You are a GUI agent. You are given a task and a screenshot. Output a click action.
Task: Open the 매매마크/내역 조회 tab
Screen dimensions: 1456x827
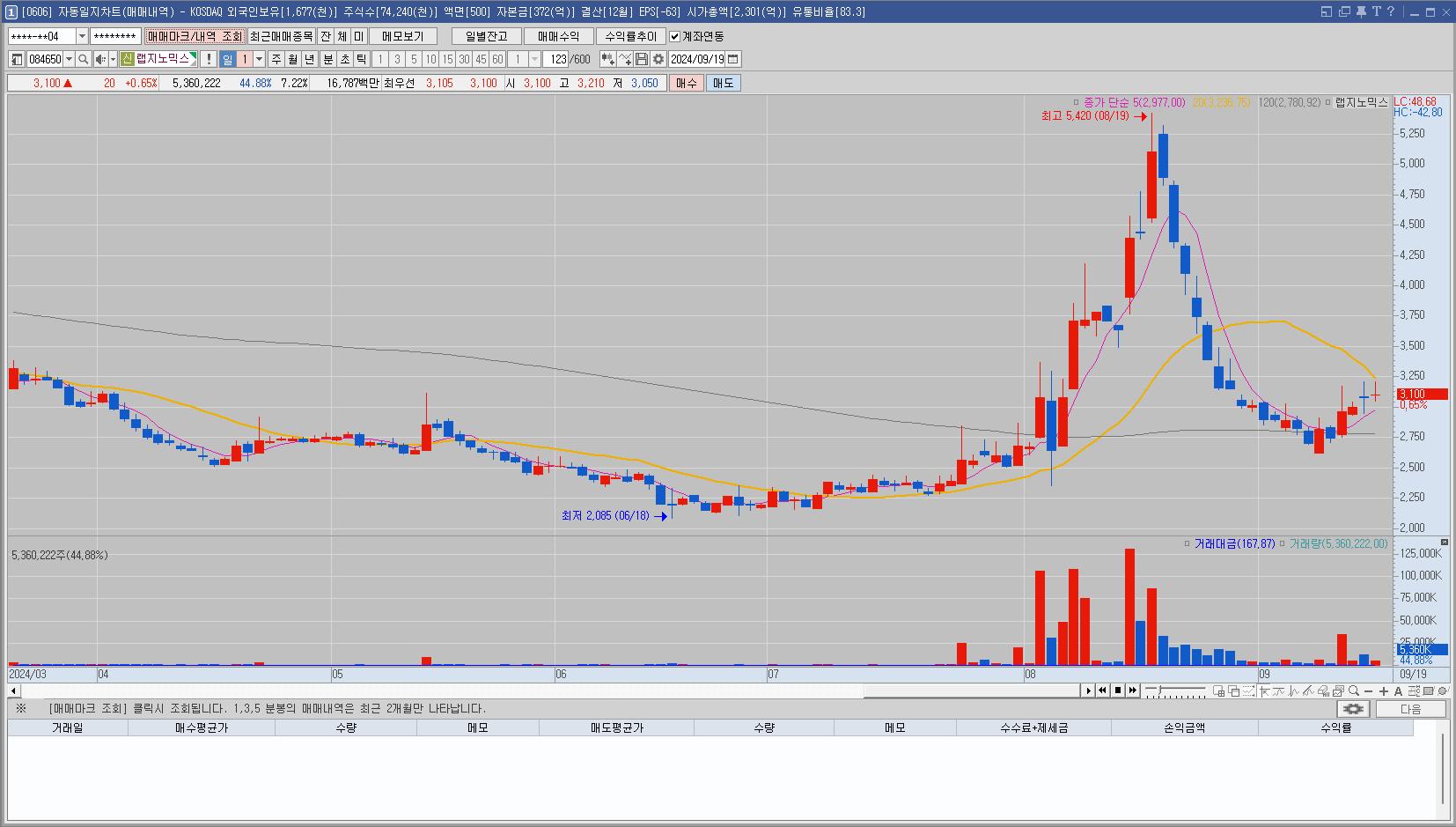coord(195,36)
